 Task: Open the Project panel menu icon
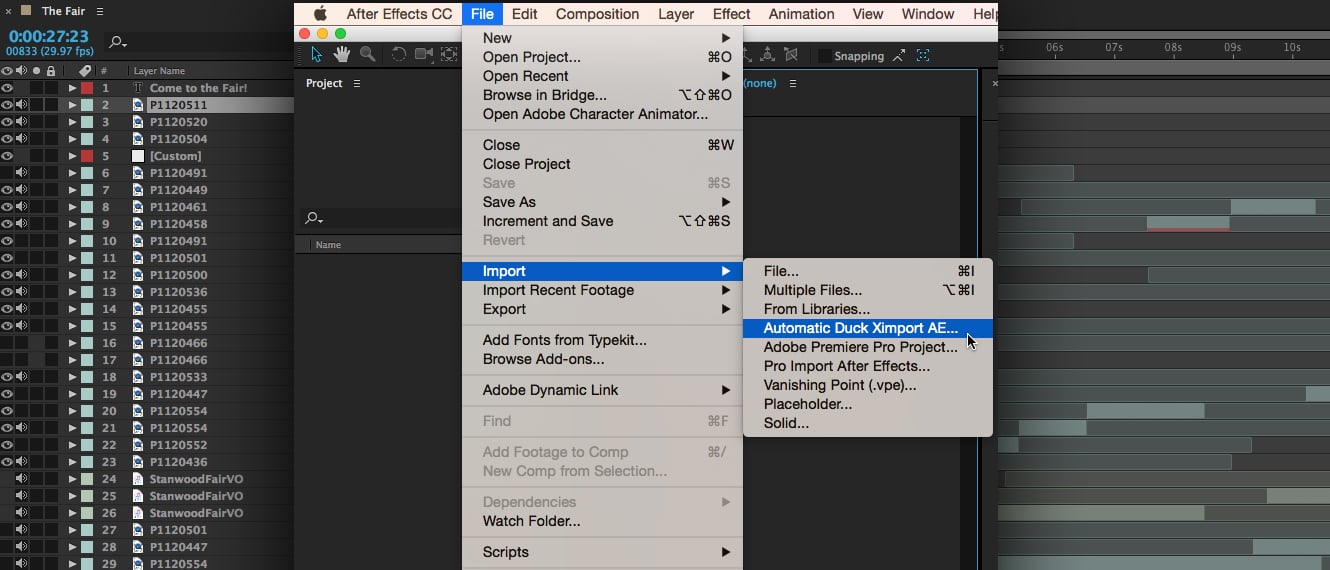(x=357, y=83)
